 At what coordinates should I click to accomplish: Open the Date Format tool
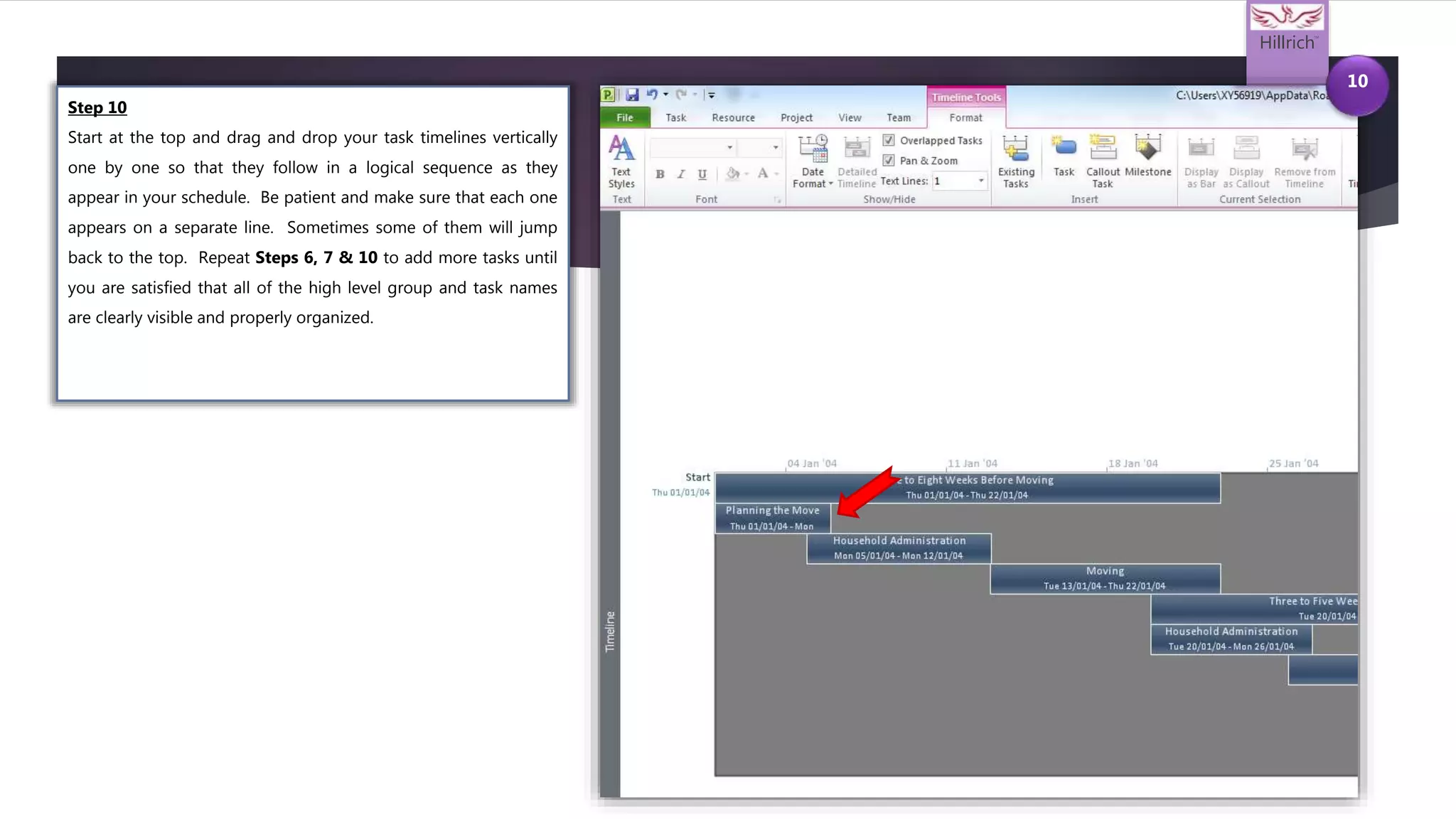pos(812,161)
